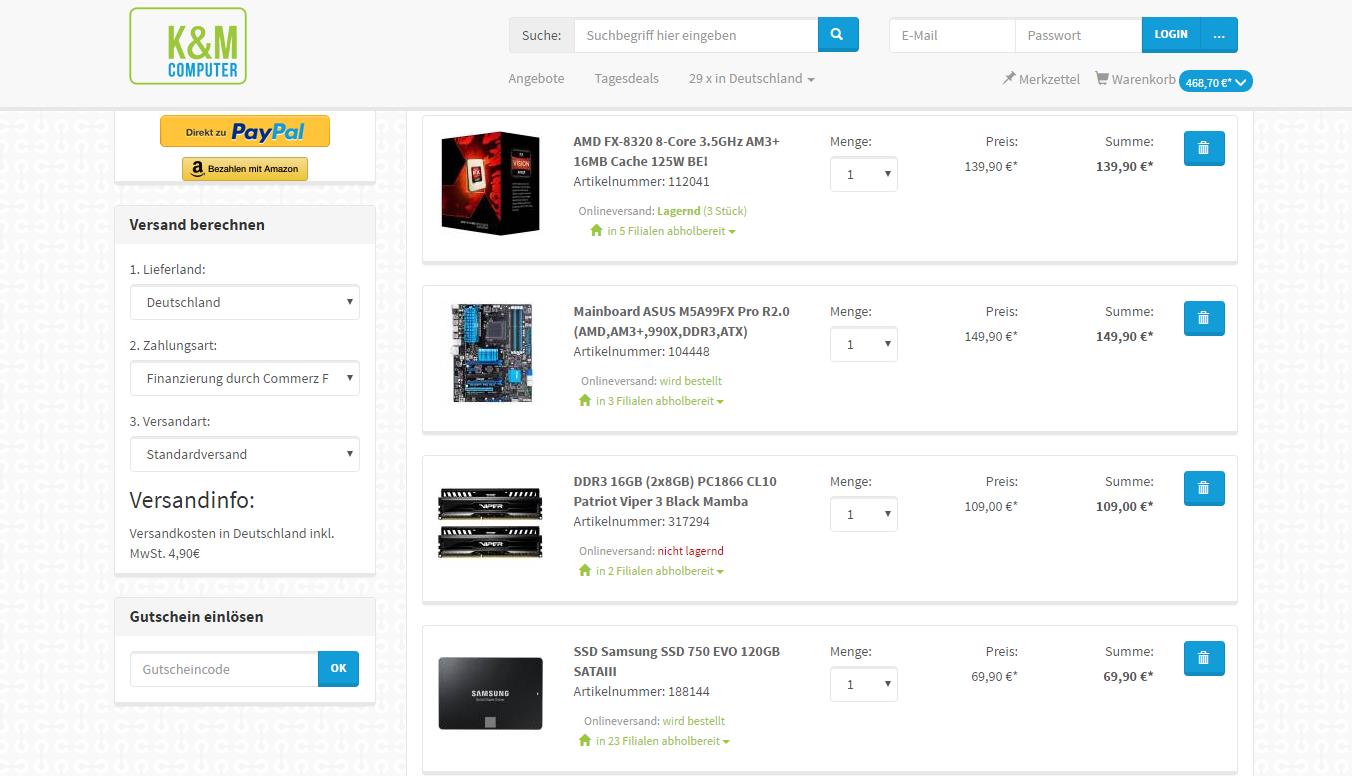Click the nicht lagernd status text
Image resolution: width=1352 pixels, height=776 pixels.
click(x=690, y=551)
